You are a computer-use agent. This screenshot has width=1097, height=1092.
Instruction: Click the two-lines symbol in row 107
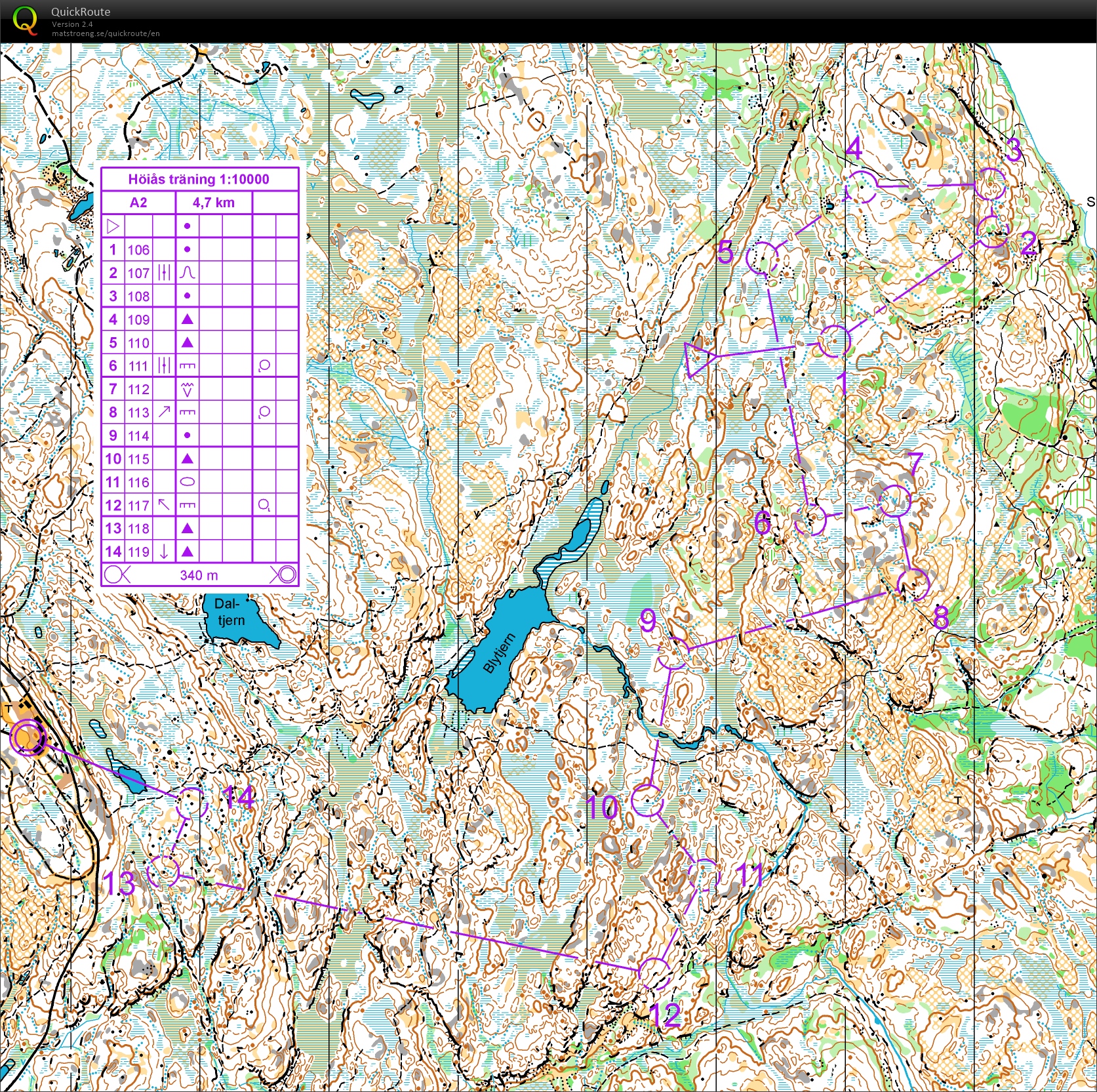164,273
